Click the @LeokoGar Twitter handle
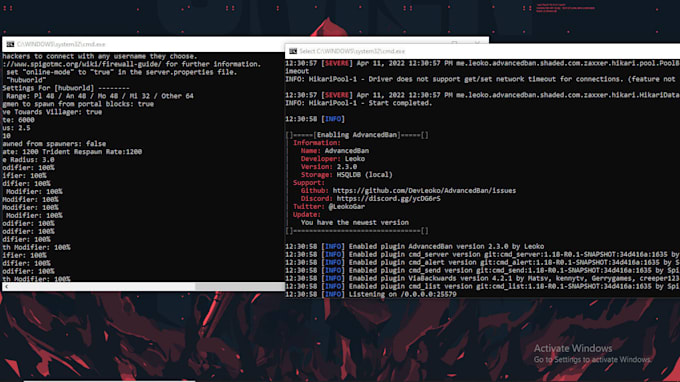 point(347,206)
